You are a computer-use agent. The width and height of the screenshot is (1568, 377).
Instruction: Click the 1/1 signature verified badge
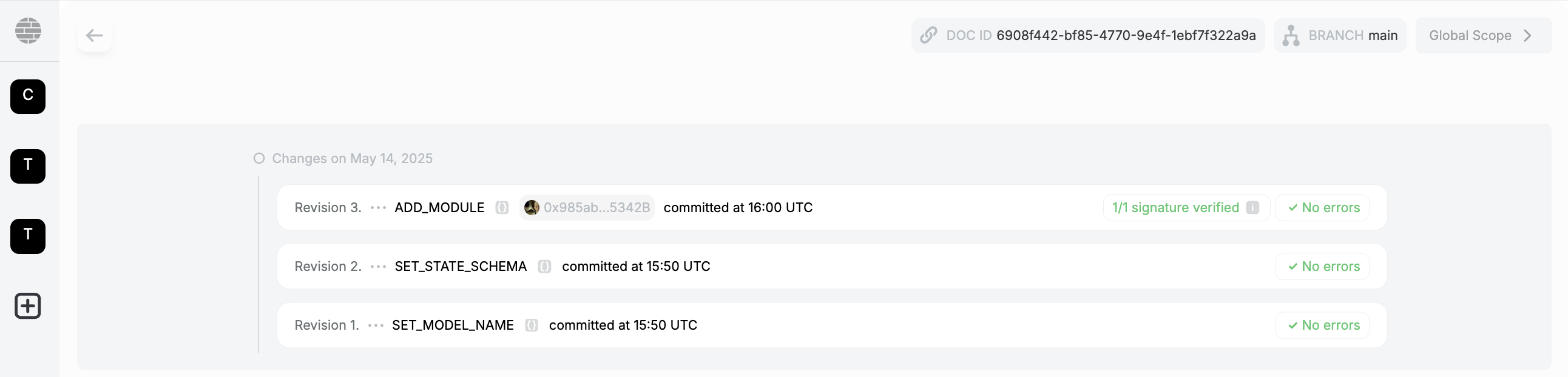click(x=1175, y=207)
